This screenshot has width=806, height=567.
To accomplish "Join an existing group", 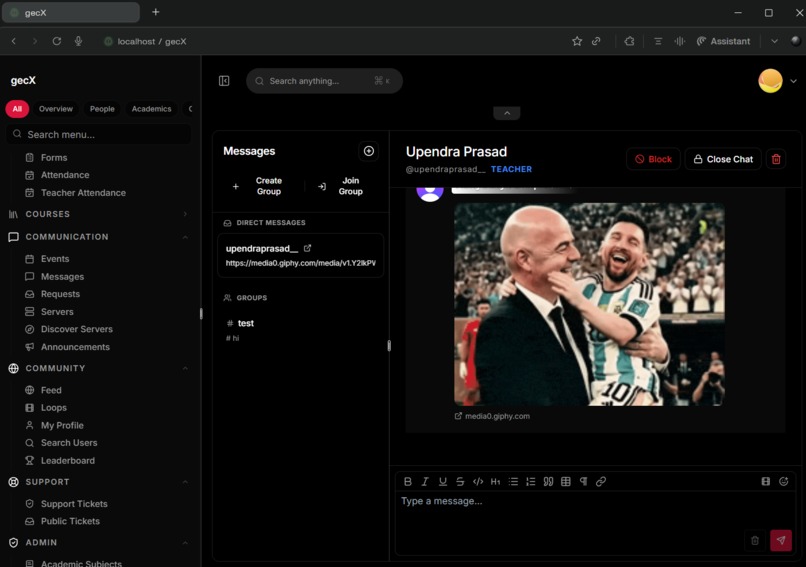I will [x=342, y=186].
